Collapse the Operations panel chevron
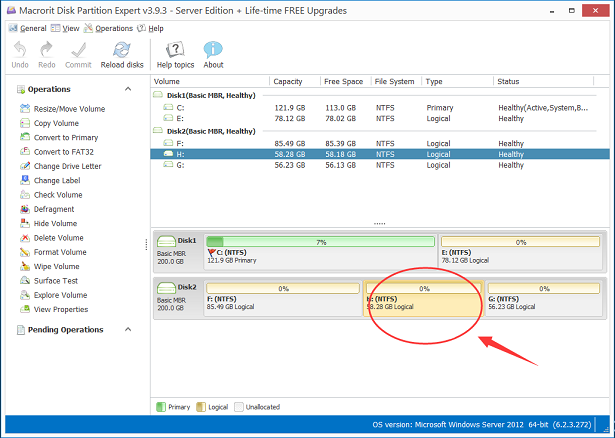 tap(128, 89)
